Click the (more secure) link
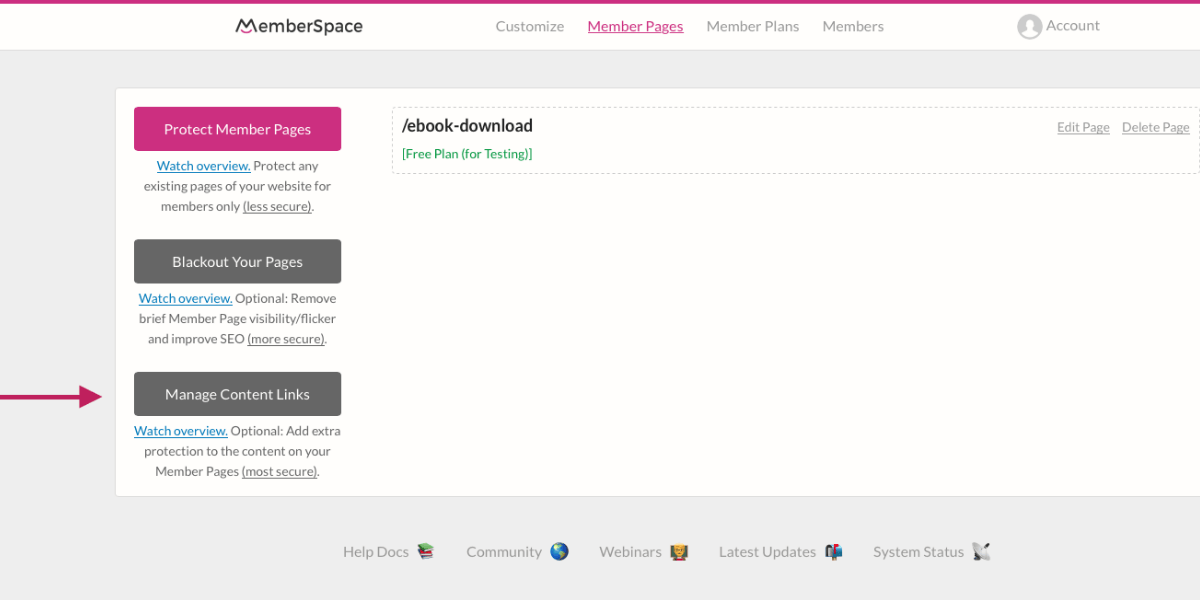Viewport: 1200px width, 600px height. click(286, 339)
